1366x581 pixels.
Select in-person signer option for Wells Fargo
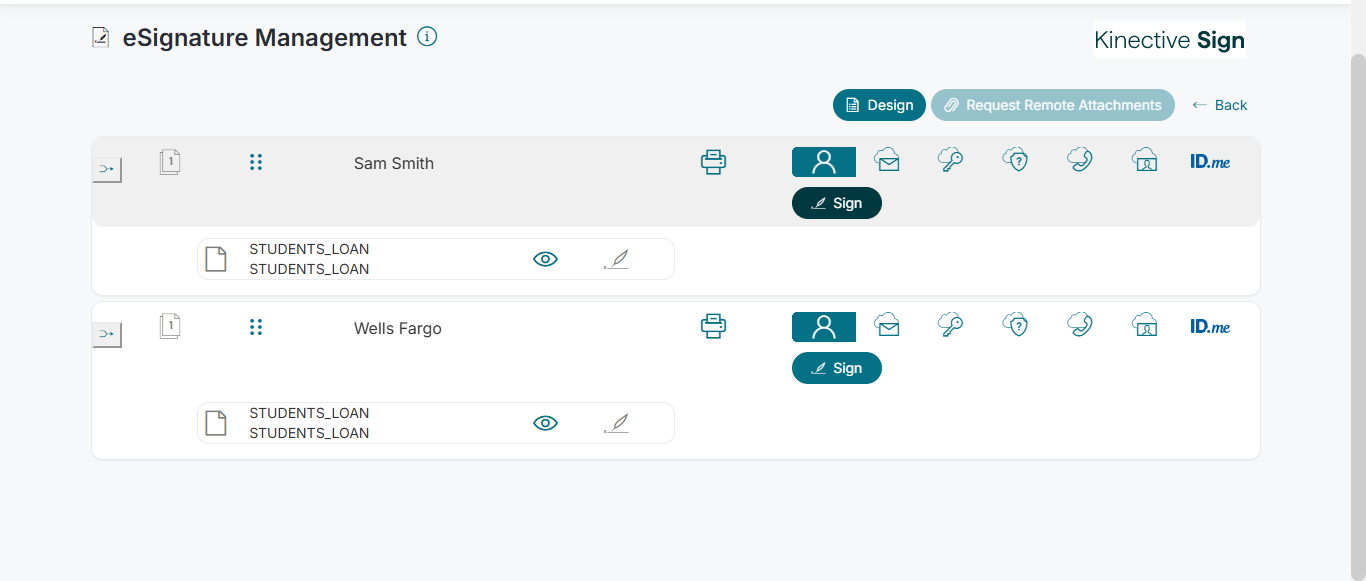pos(824,327)
